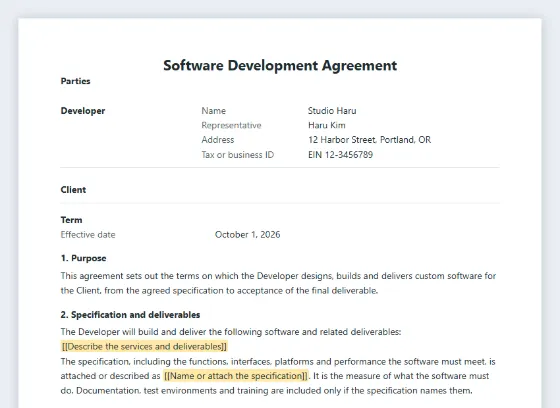Click the 'Term' section heading
Viewport: 560px width, 408px height.
(71, 220)
